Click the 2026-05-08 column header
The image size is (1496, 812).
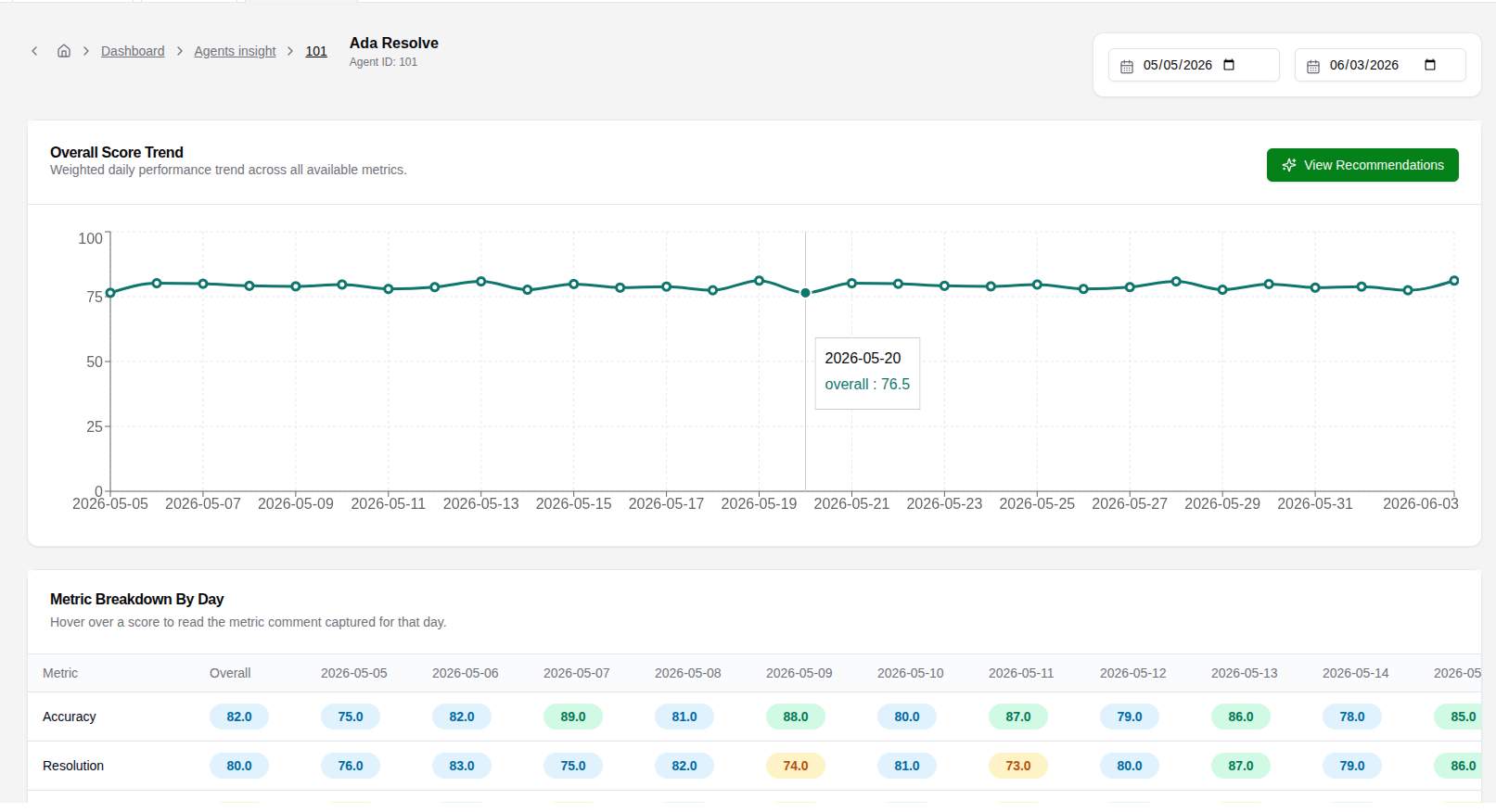[x=688, y=673]
